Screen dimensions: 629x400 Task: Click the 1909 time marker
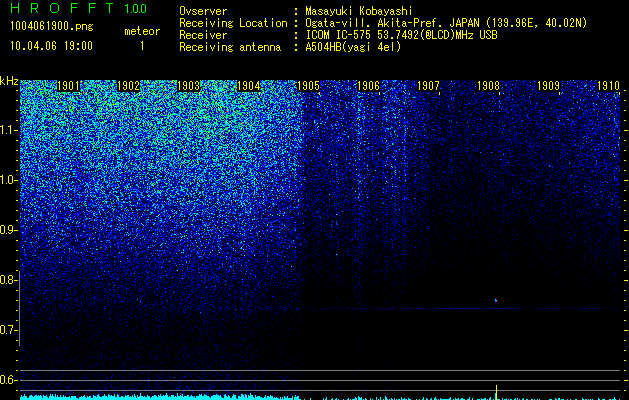tap(548, 86)
